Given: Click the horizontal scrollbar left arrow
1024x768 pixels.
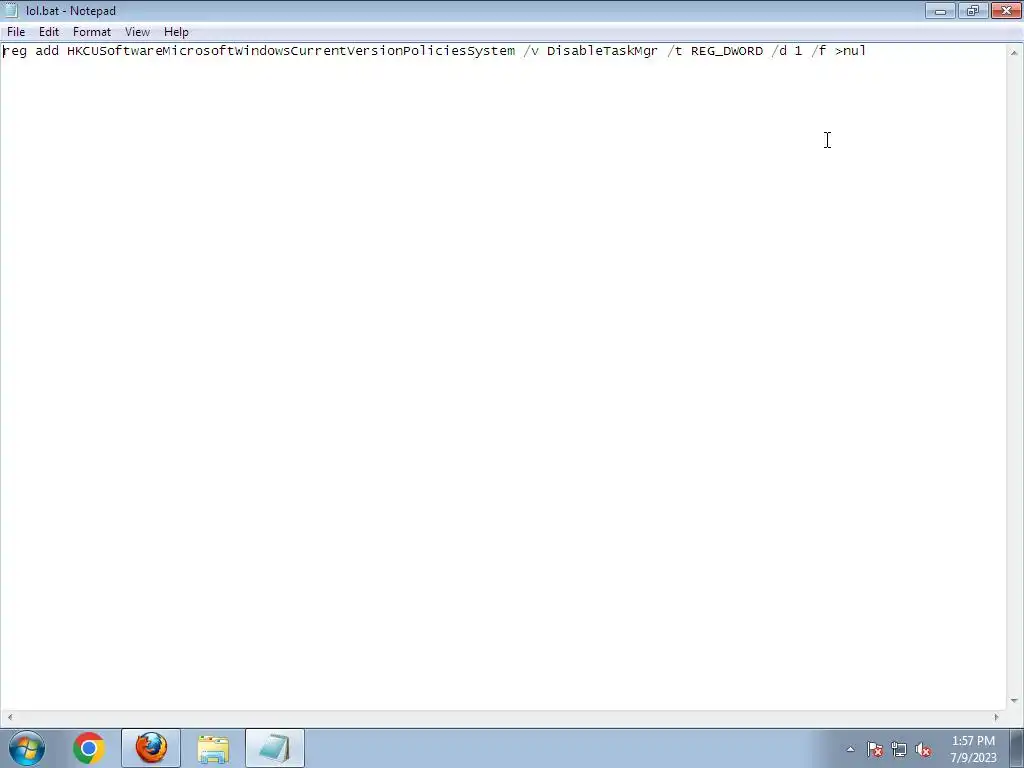Looking at the screenshot, I should coord(9,717).
